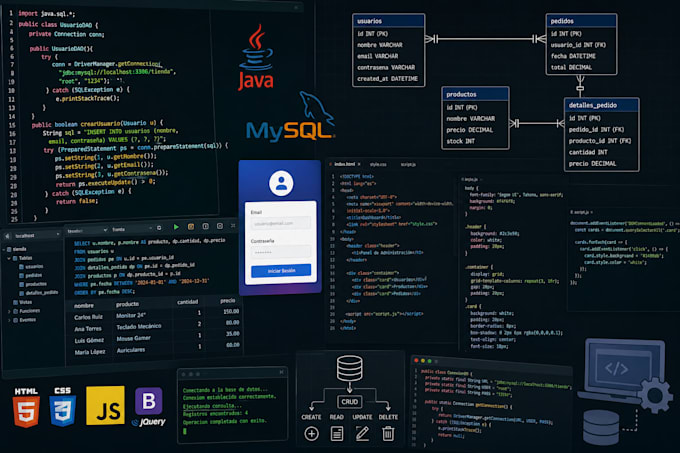This screenshot has height=453, width=680.
Task: Click the pedidos table header in ER diagram
Action: click(581, 21)
